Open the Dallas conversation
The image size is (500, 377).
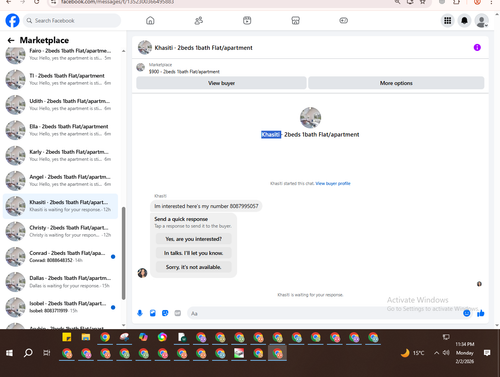pyautogui.click(x=60, y=282)
